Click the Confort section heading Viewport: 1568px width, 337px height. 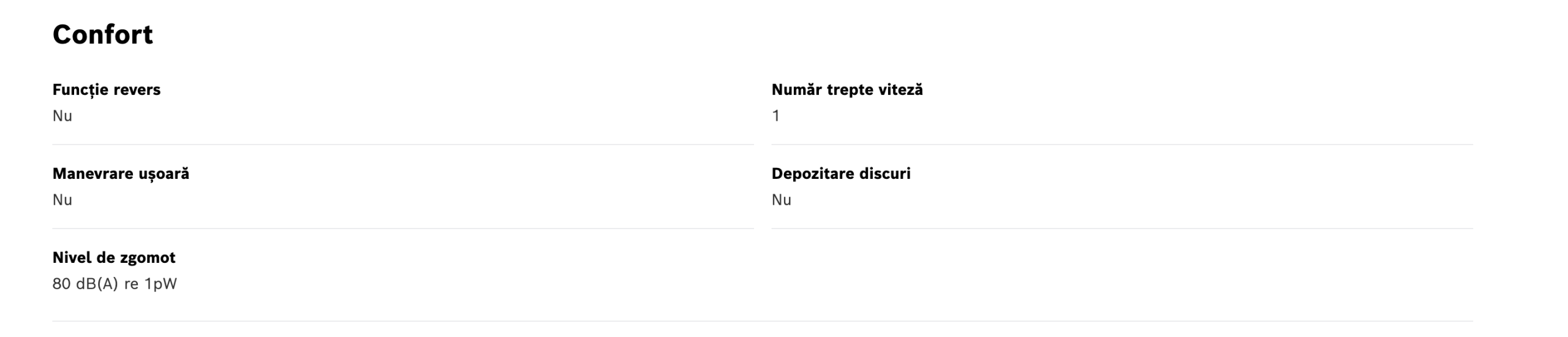coord(102,34)
